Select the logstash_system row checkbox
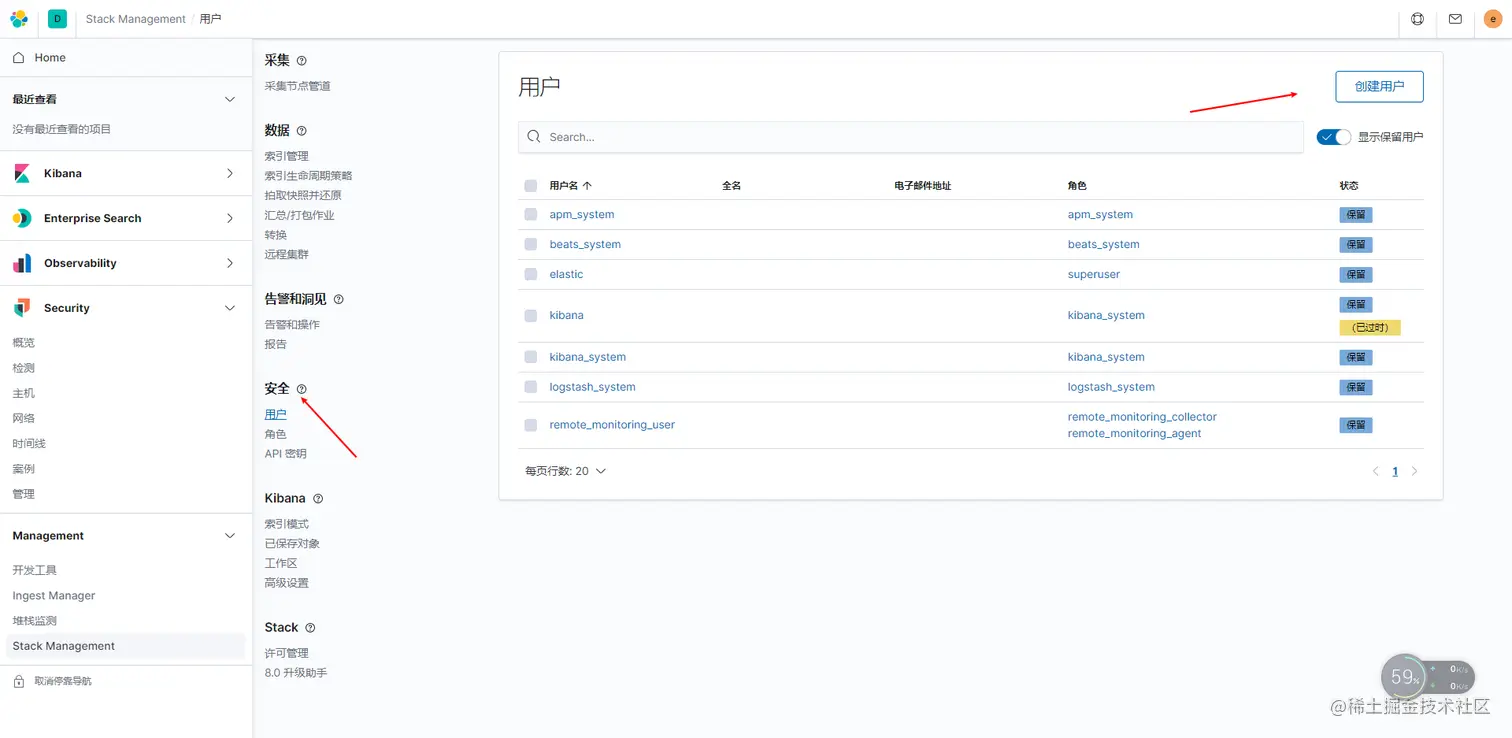Screen dimensions: 1512x738 531,387
